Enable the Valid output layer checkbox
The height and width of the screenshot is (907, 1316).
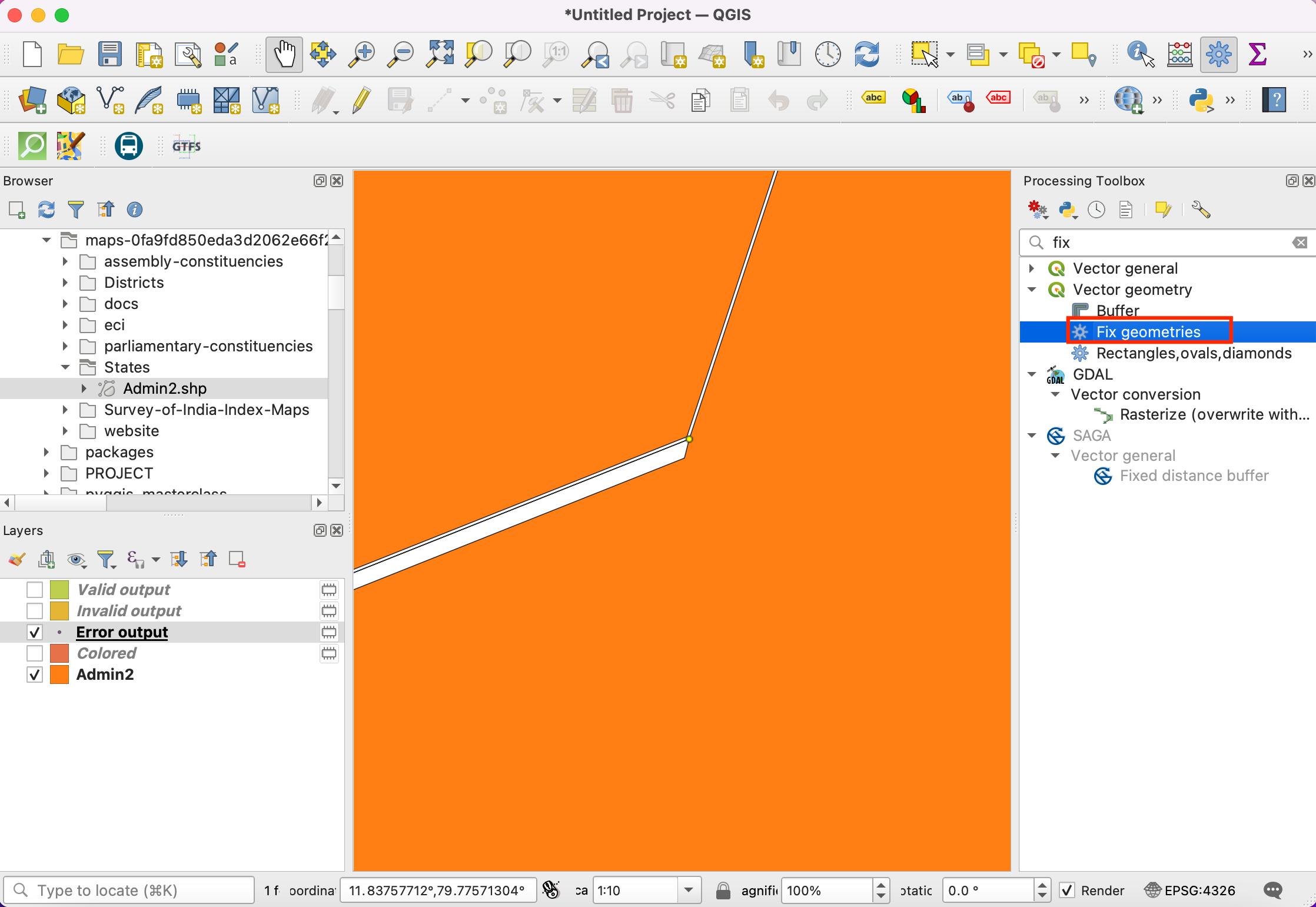pos(35,590)
